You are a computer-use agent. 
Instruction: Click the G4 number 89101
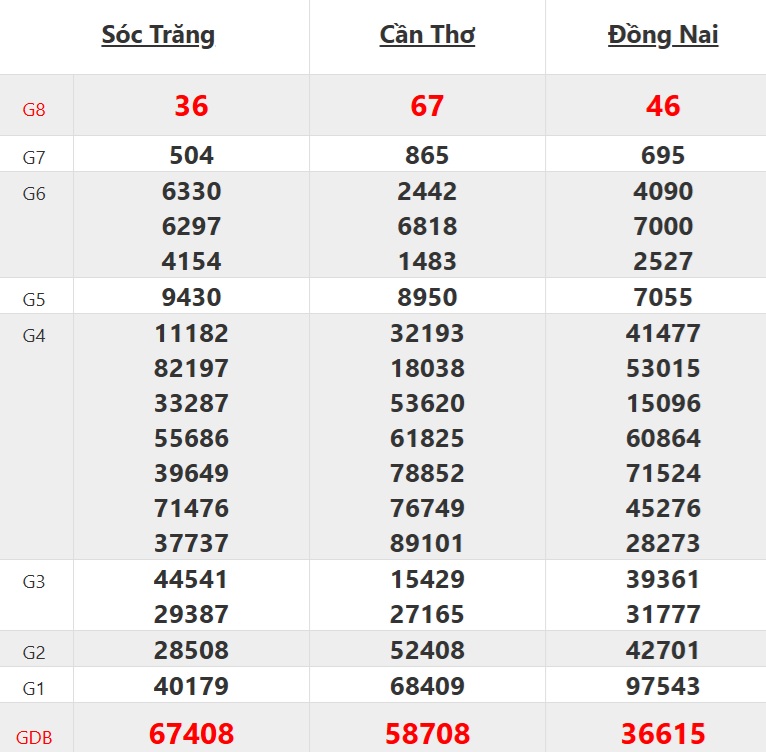pos(427,543)
